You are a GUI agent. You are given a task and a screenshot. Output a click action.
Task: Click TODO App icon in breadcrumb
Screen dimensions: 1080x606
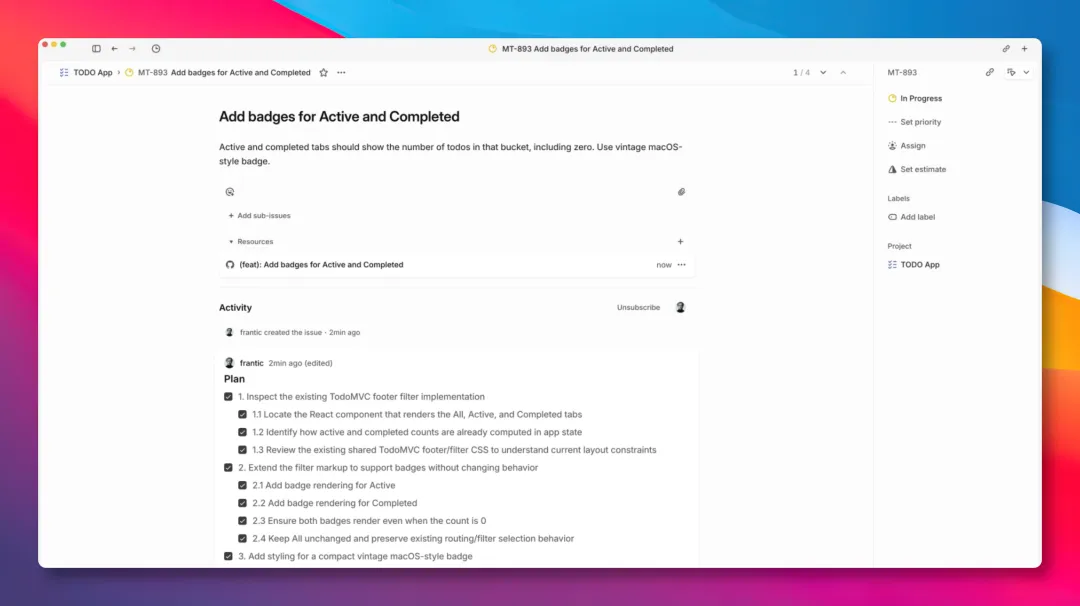[x=64, y=72]
